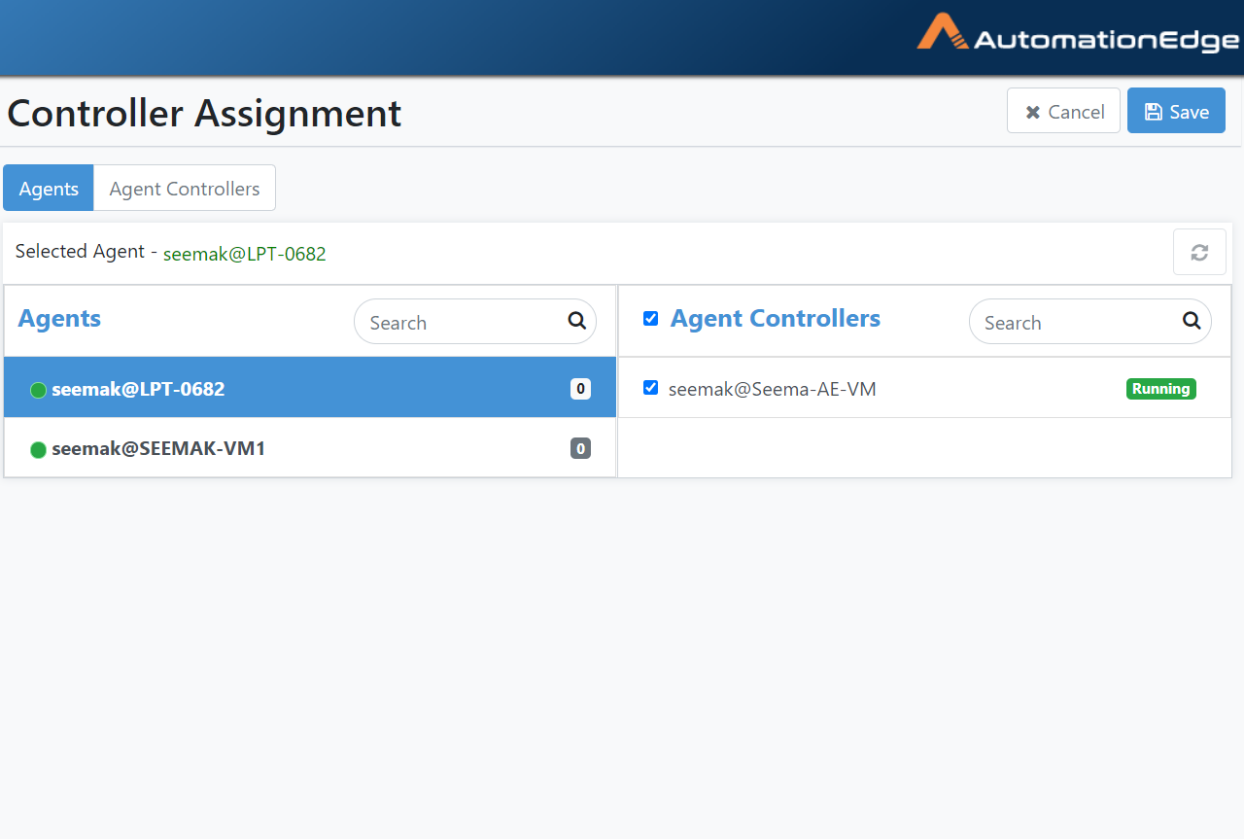Screen dimensions: 1244x839
Task: Switch to the Agent Controllers tab
Action: [184, 189]
